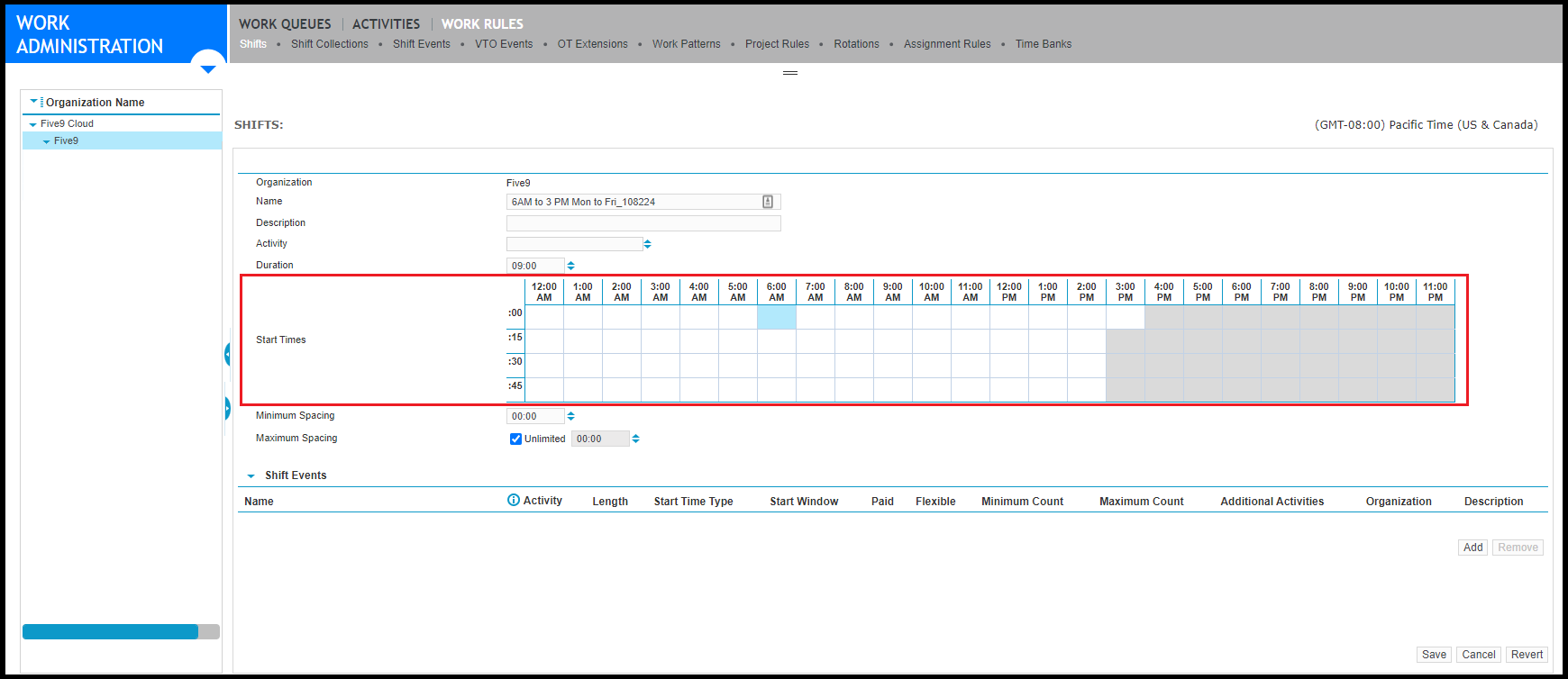This screenshot has width=1568, height=679.
Task: Click the Activity info icon in Shift Events header
Action: coord(514,501)
